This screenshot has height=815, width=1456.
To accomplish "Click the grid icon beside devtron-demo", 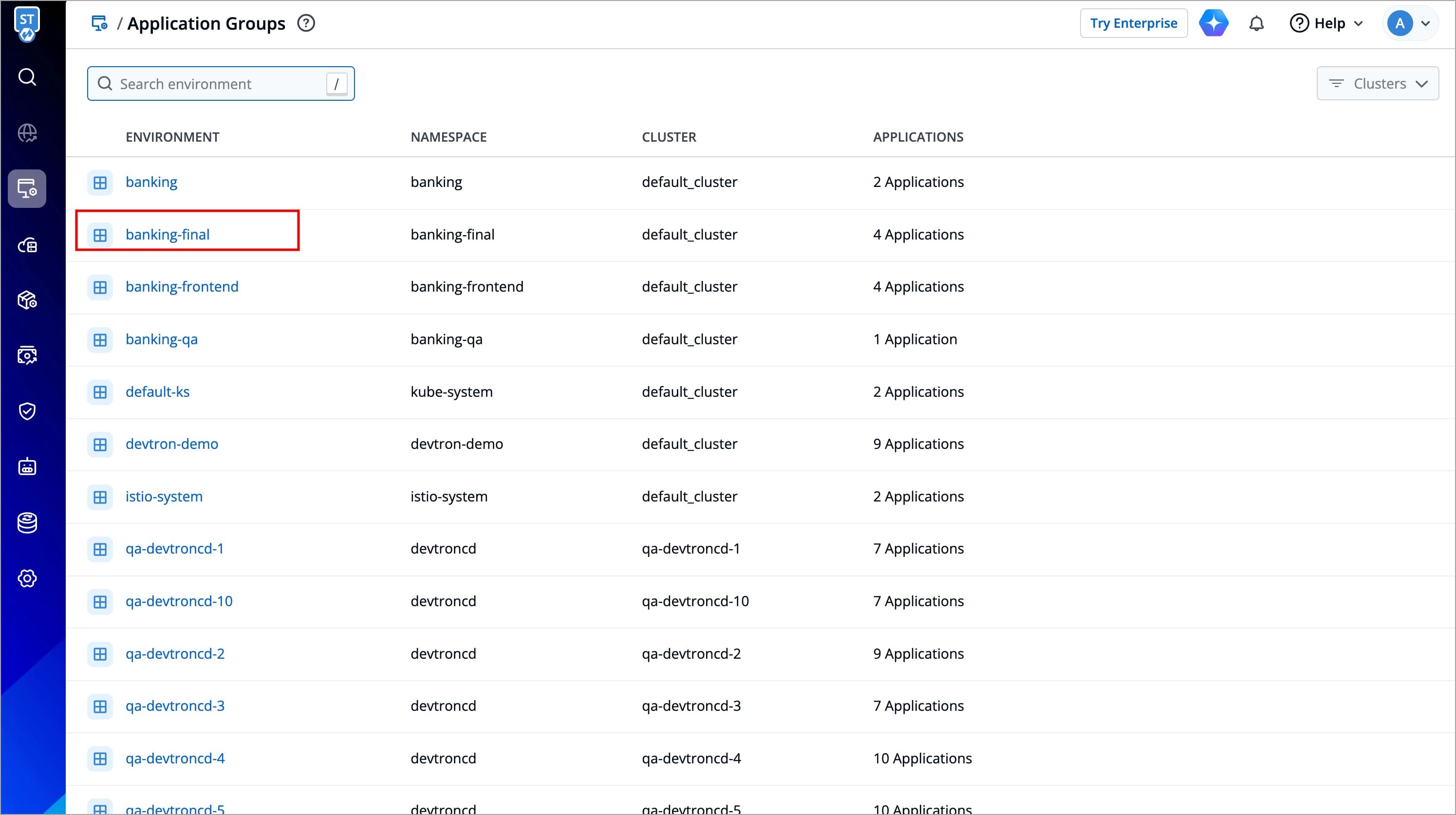I will 100,445.
